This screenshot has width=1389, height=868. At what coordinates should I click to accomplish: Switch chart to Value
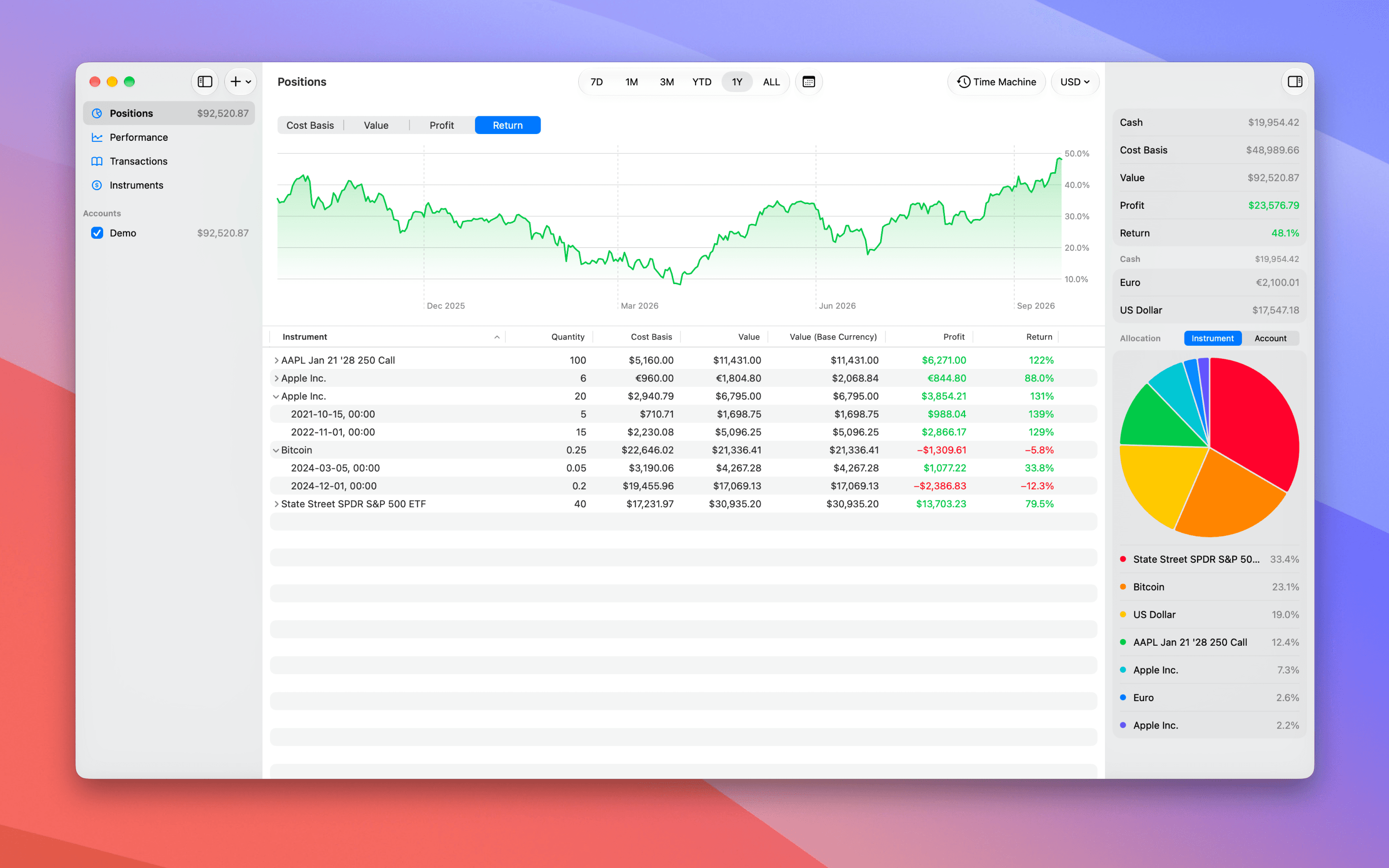click(x=376, y=125)
